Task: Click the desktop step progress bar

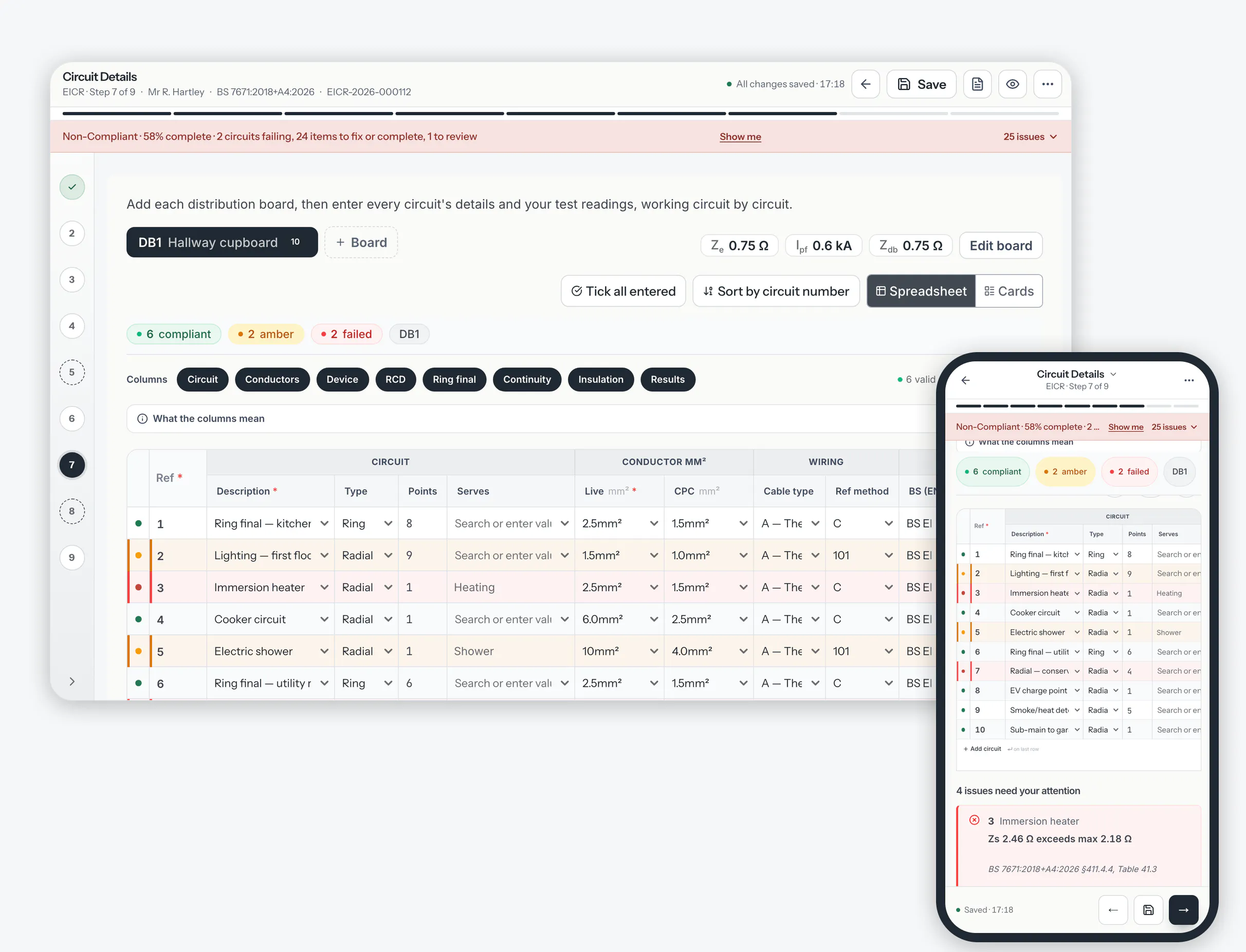Action: coord(560,113)
